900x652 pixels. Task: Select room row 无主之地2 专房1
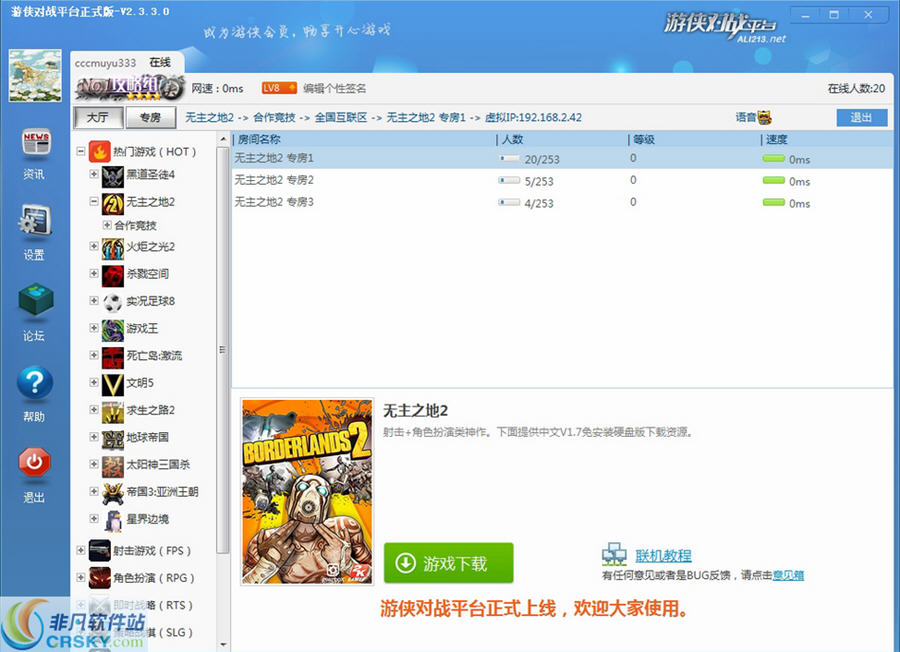pyautogui.click(x=562, y=158)
